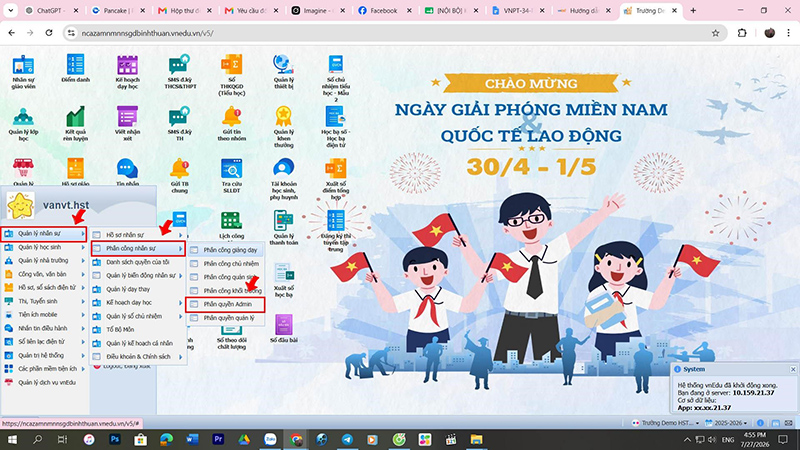Switch to the ChatGPT browser tab

tap(53, 10)
